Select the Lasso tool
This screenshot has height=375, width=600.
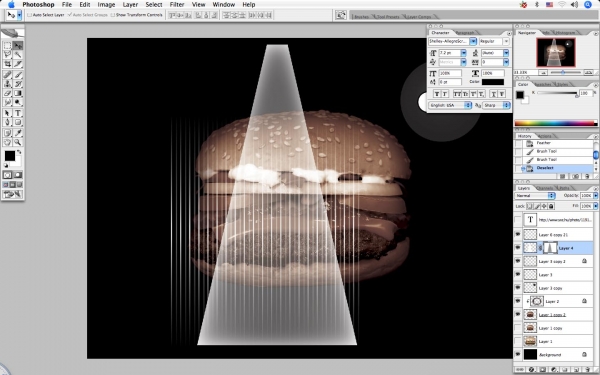click(7, 55)
